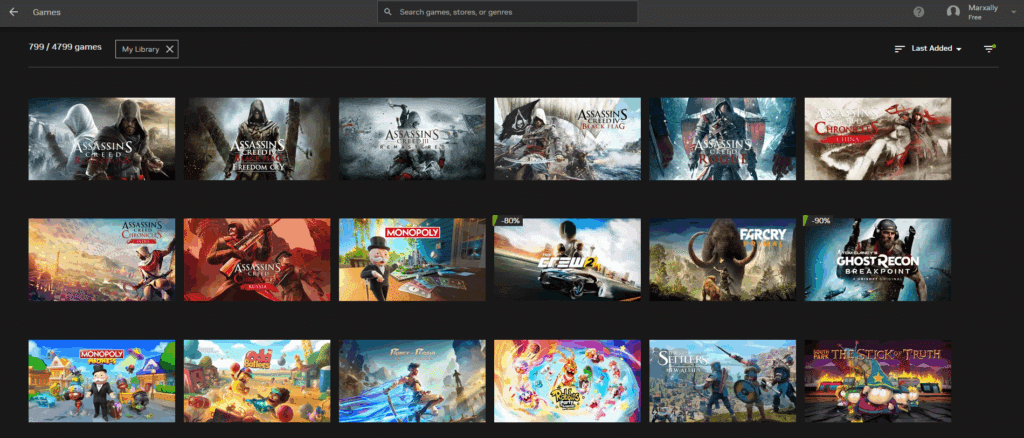This screenshot has width=1024, height=438.
Task: Open Far Cry Primal game tile
Action: tap(722, 260)
